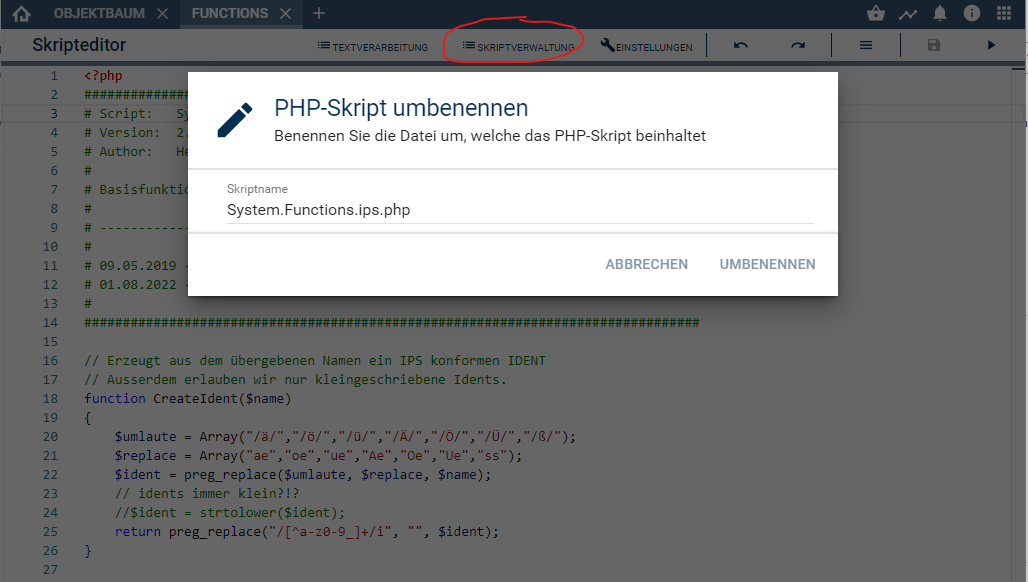Redo the last edit in script editor
Screen dimensions: 1028x582
click(797, 46)
